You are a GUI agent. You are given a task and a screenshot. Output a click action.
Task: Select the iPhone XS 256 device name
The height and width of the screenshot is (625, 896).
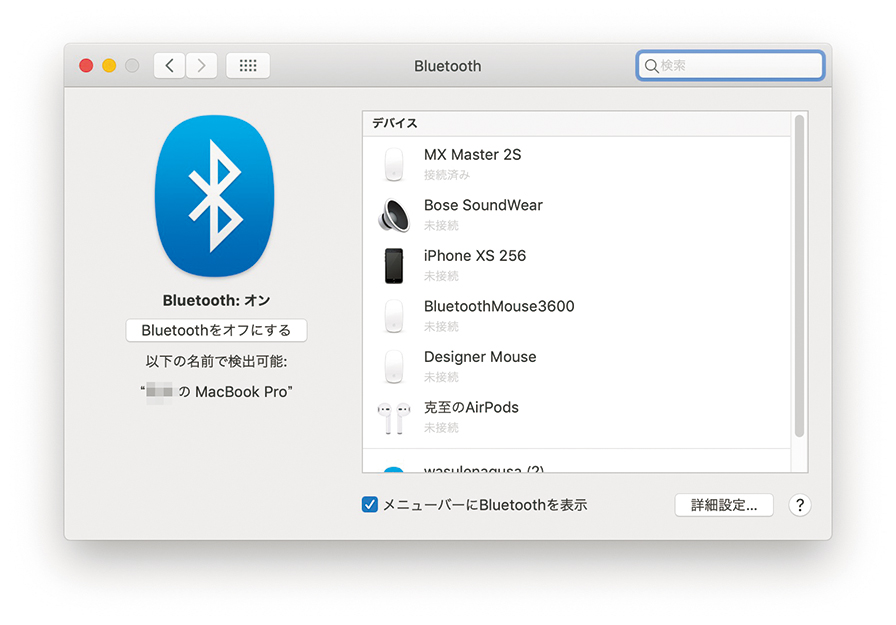(x=474, y=256)
